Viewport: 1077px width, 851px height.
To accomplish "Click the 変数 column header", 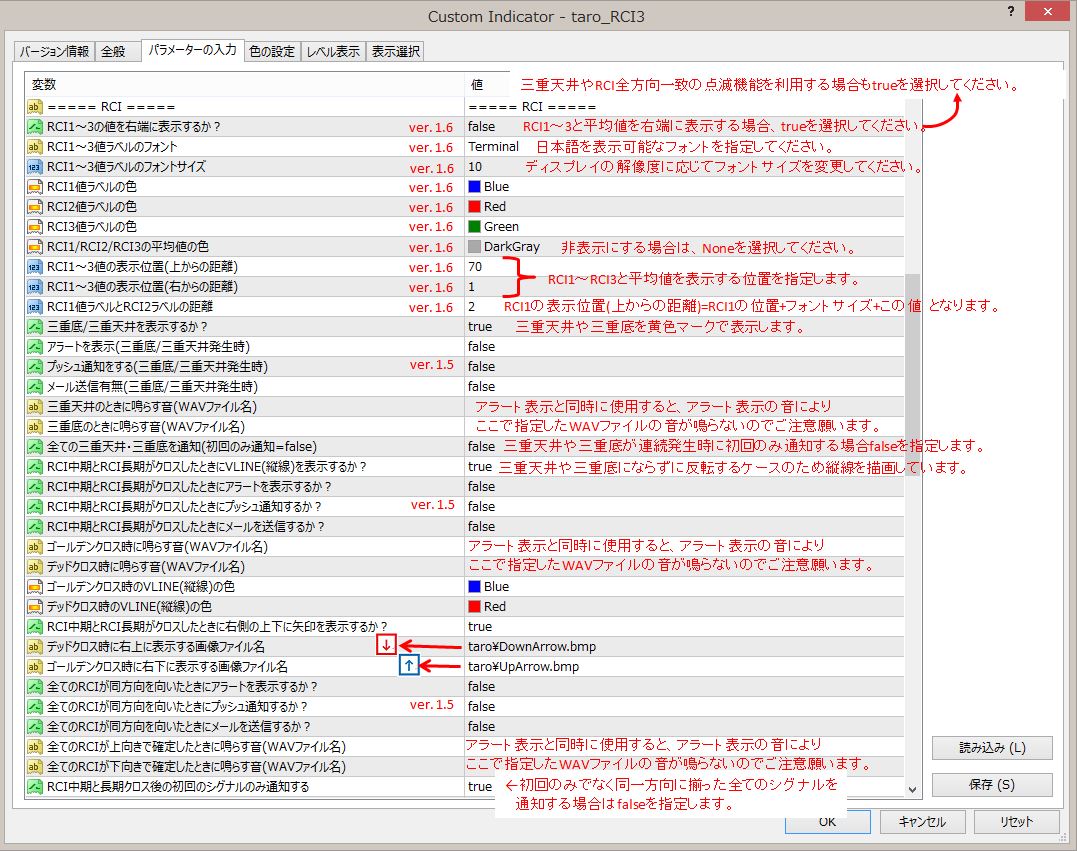I will (x=245, y=84).
